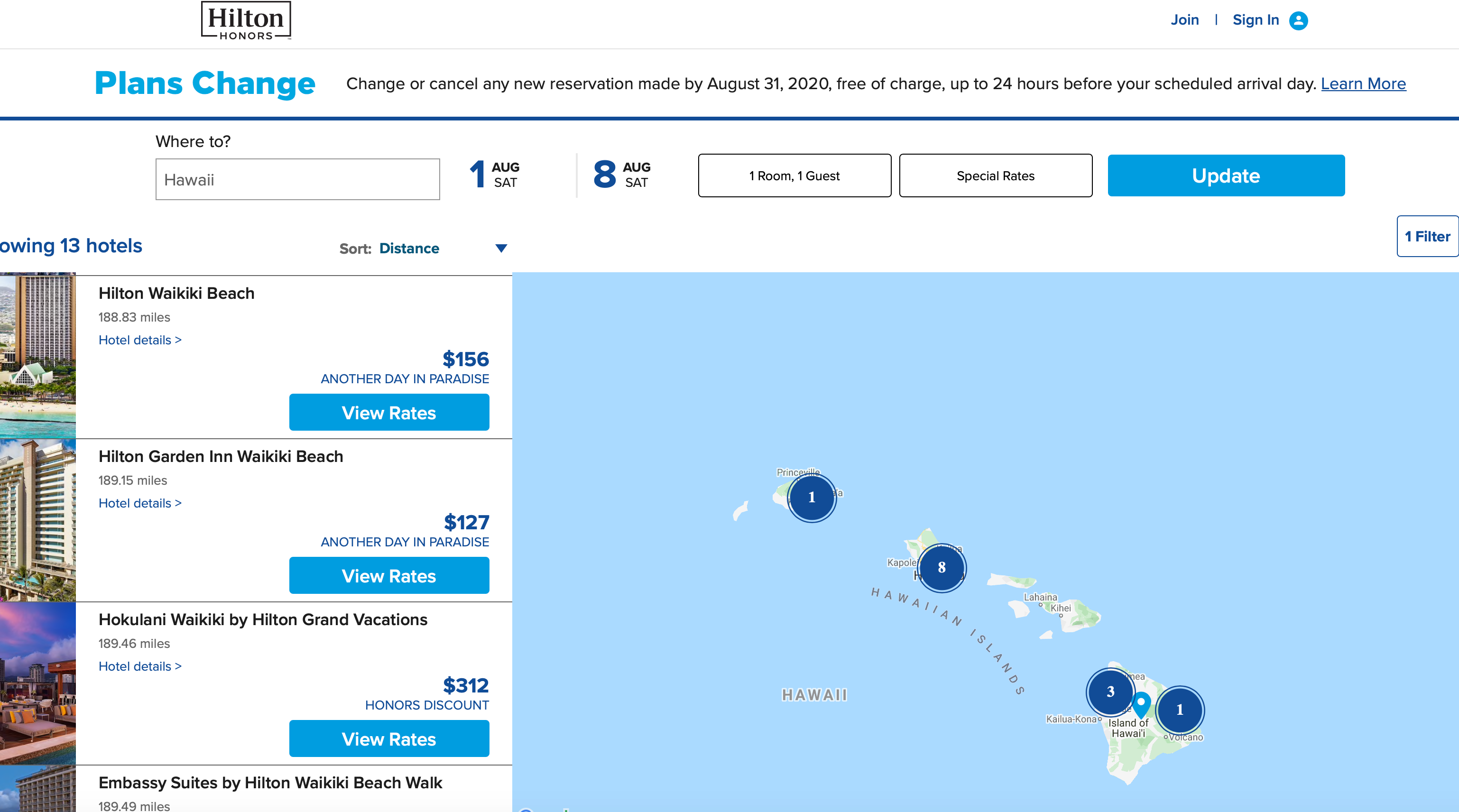Click the Sign In link
This screenshot has width=1459, height=812.
[x=1256, y=20]
